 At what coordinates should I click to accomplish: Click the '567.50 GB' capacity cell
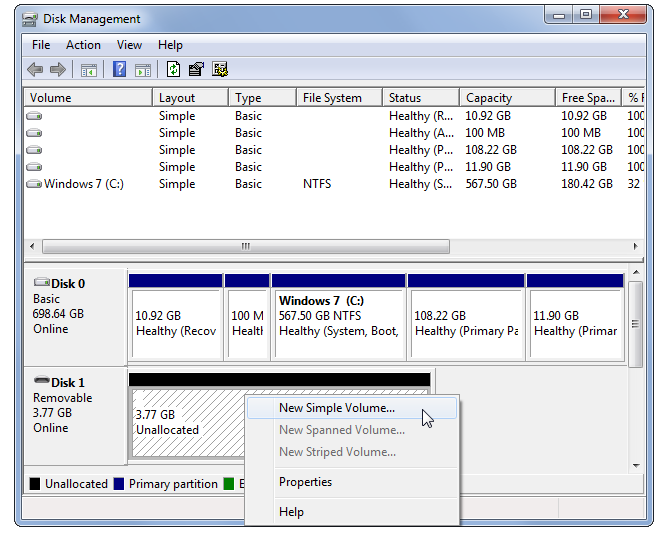click(491, 184)
